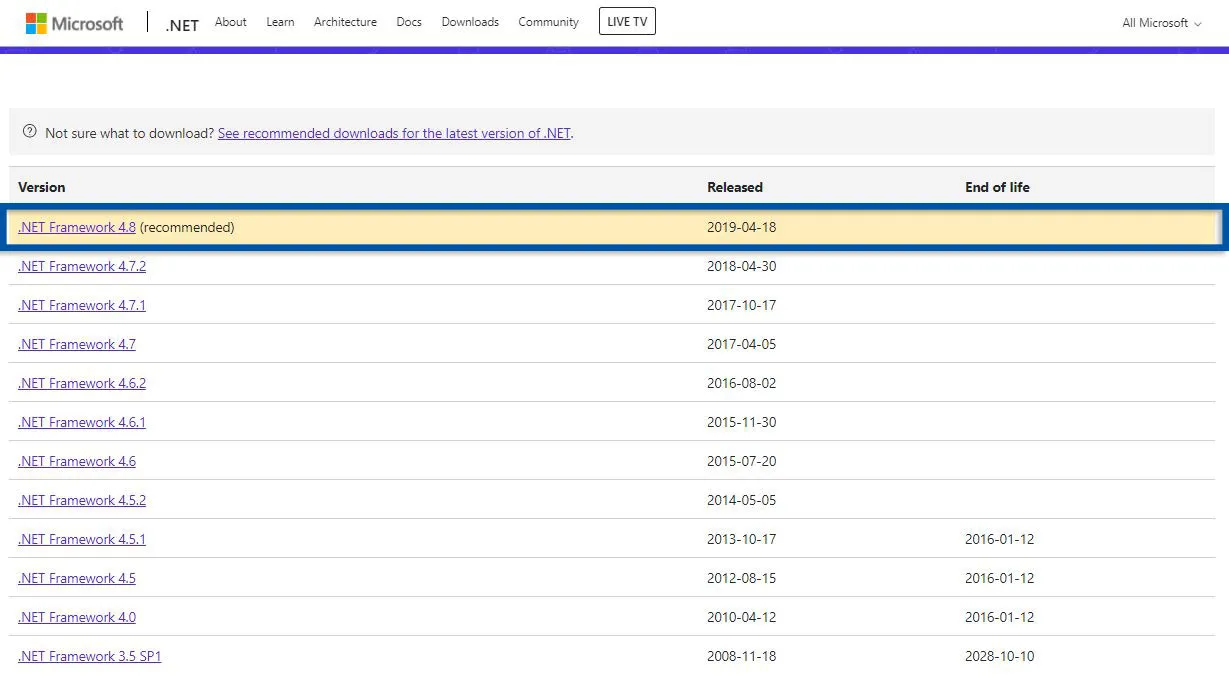Click the .NET Framework 4.5.2 link
1229x688 pixels.
pyautogui.click(x=82, y=500)
